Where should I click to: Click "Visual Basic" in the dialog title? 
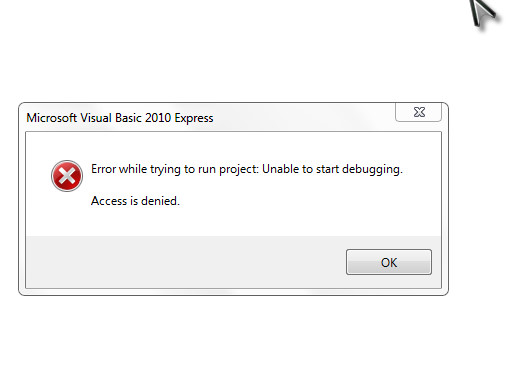[111, 118]
